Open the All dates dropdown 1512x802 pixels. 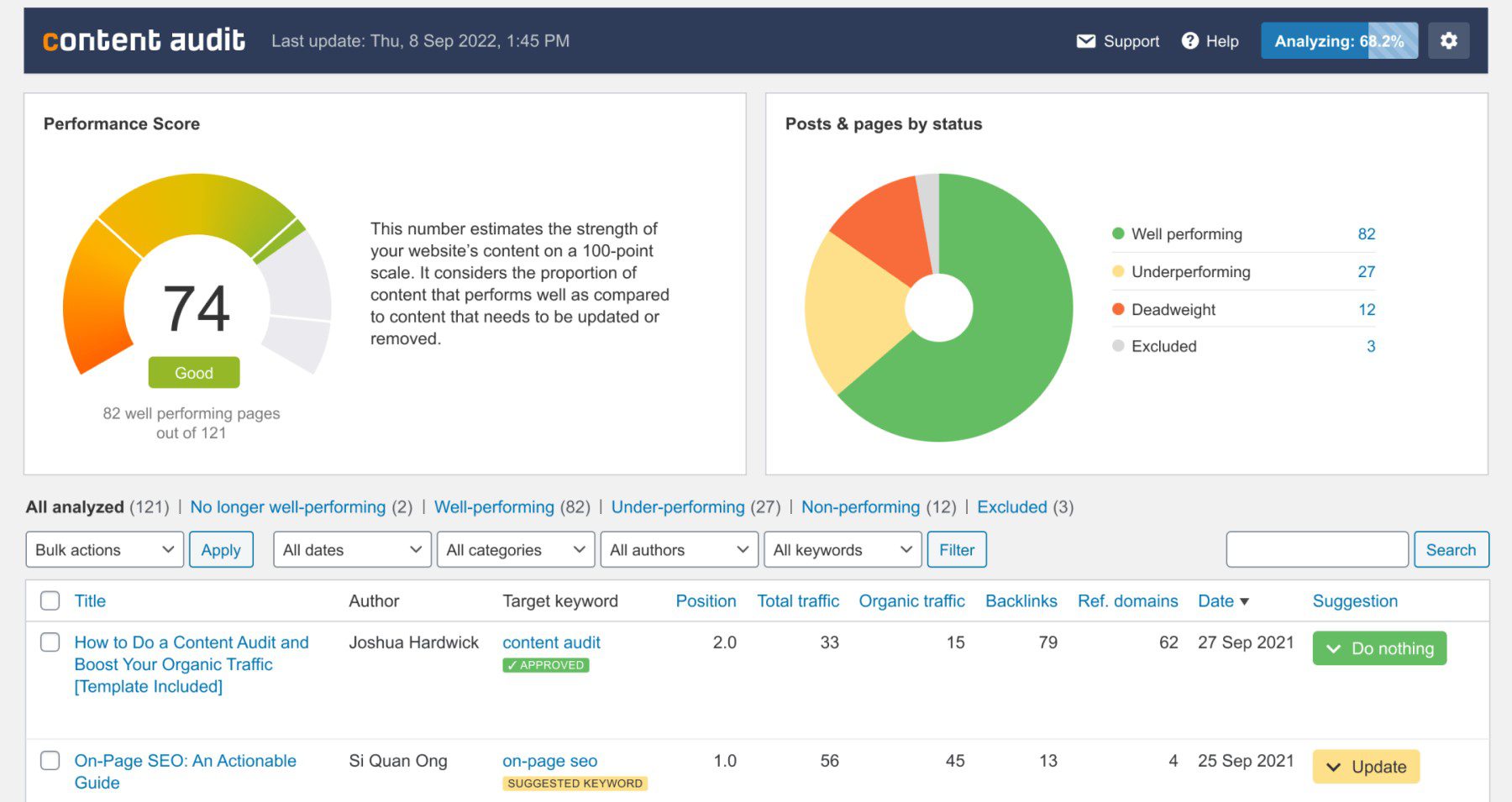click(x=351, y=549)
